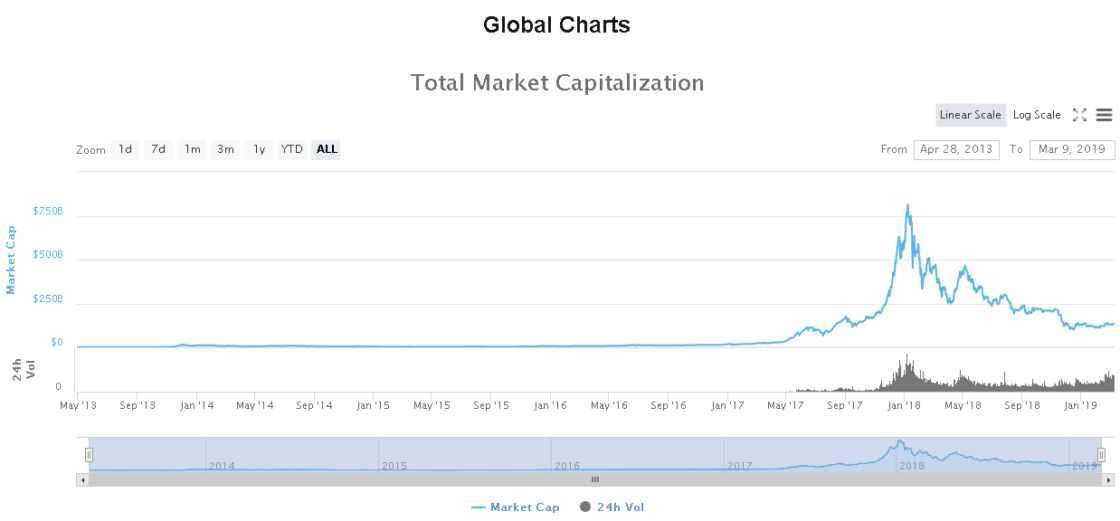Click the scrollbar right arrow
Screen dimensions: 1120x521
pos(1107,480)
